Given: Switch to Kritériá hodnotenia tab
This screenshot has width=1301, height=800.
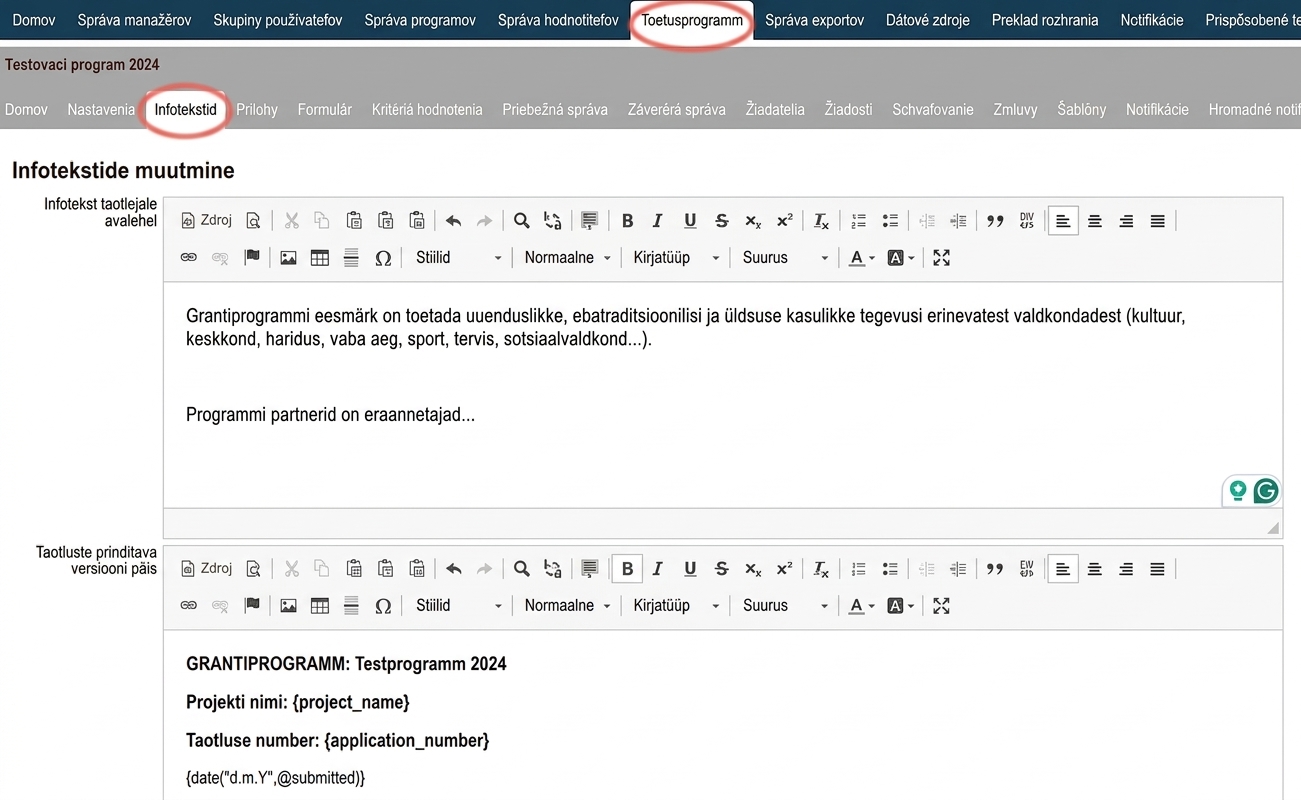Looking at the screenshot, I should (x=427, y=110).
